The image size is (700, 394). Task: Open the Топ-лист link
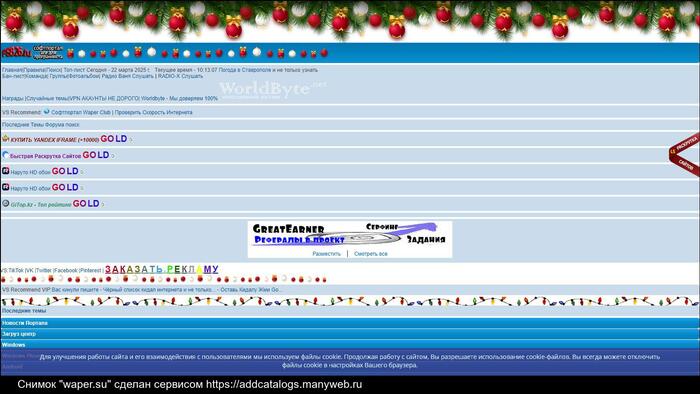(74, 70)
